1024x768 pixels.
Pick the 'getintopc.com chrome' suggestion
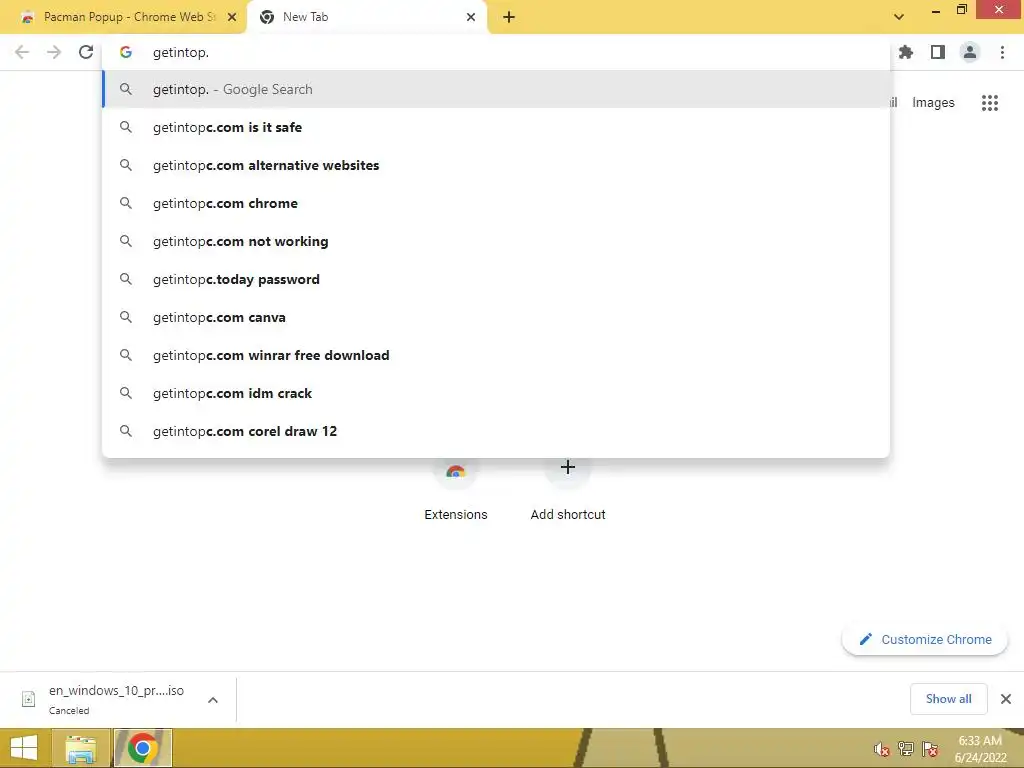pos(496,203)
